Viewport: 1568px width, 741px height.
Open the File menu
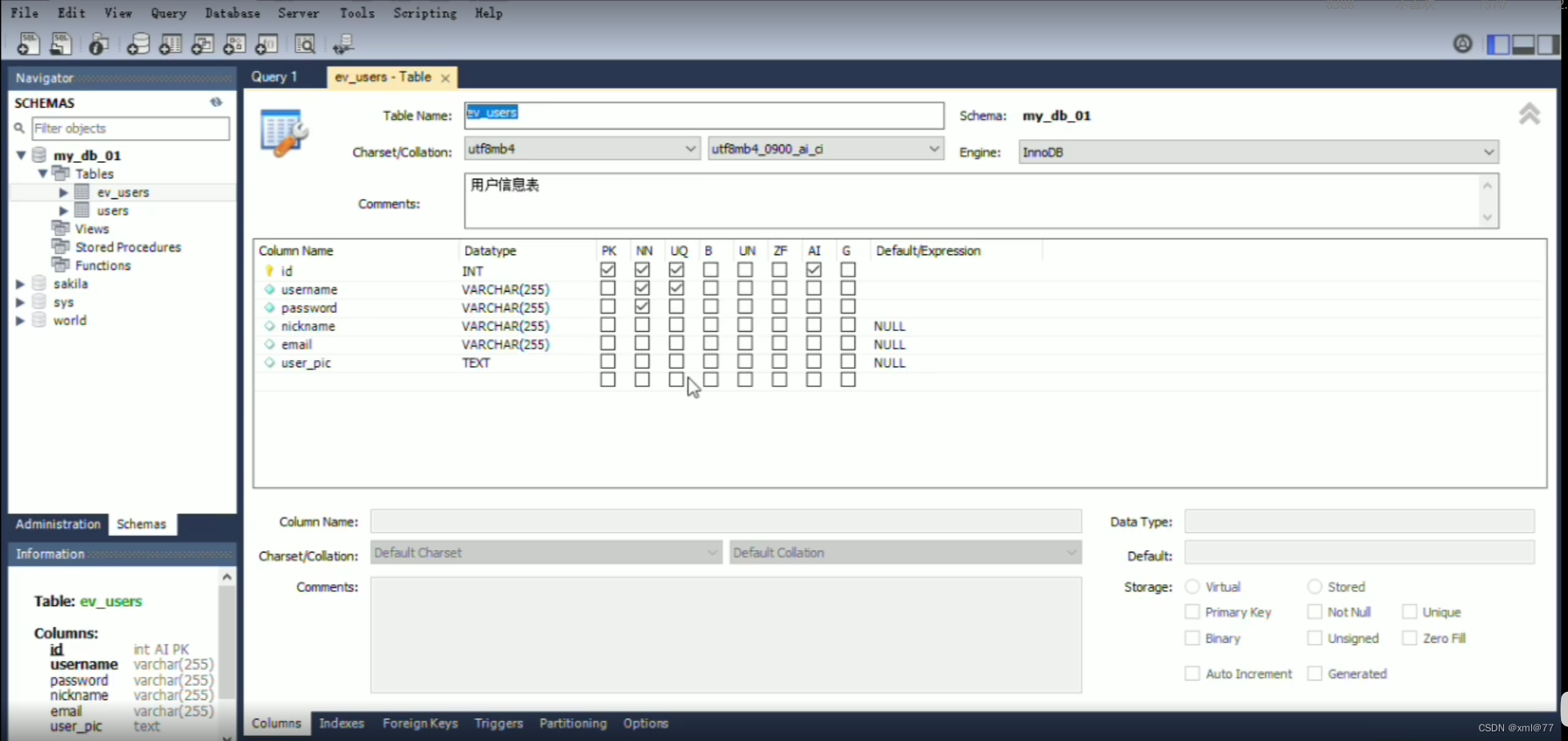point(25,13)
